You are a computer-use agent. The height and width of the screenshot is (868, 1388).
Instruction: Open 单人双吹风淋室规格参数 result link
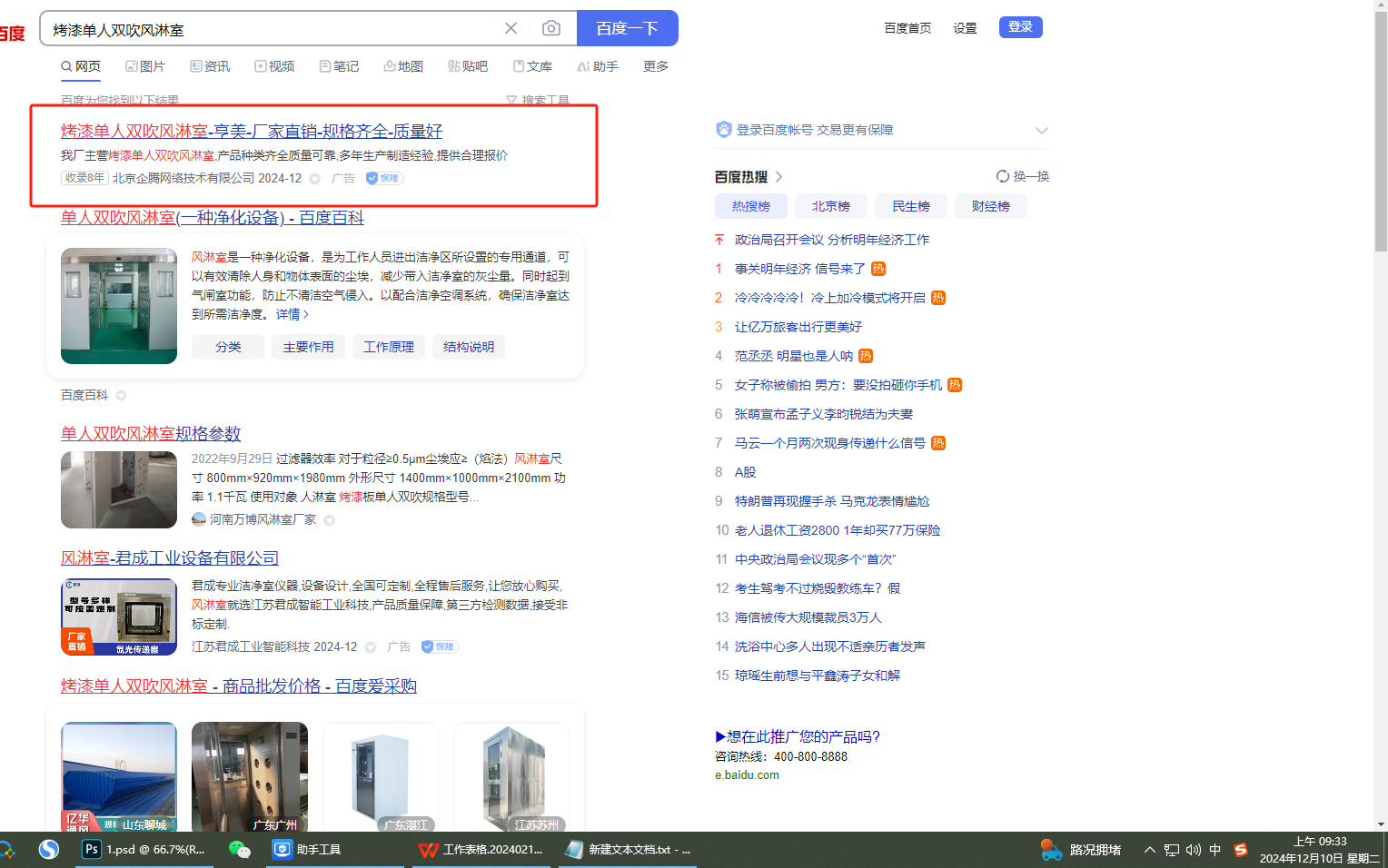point(151,434)
